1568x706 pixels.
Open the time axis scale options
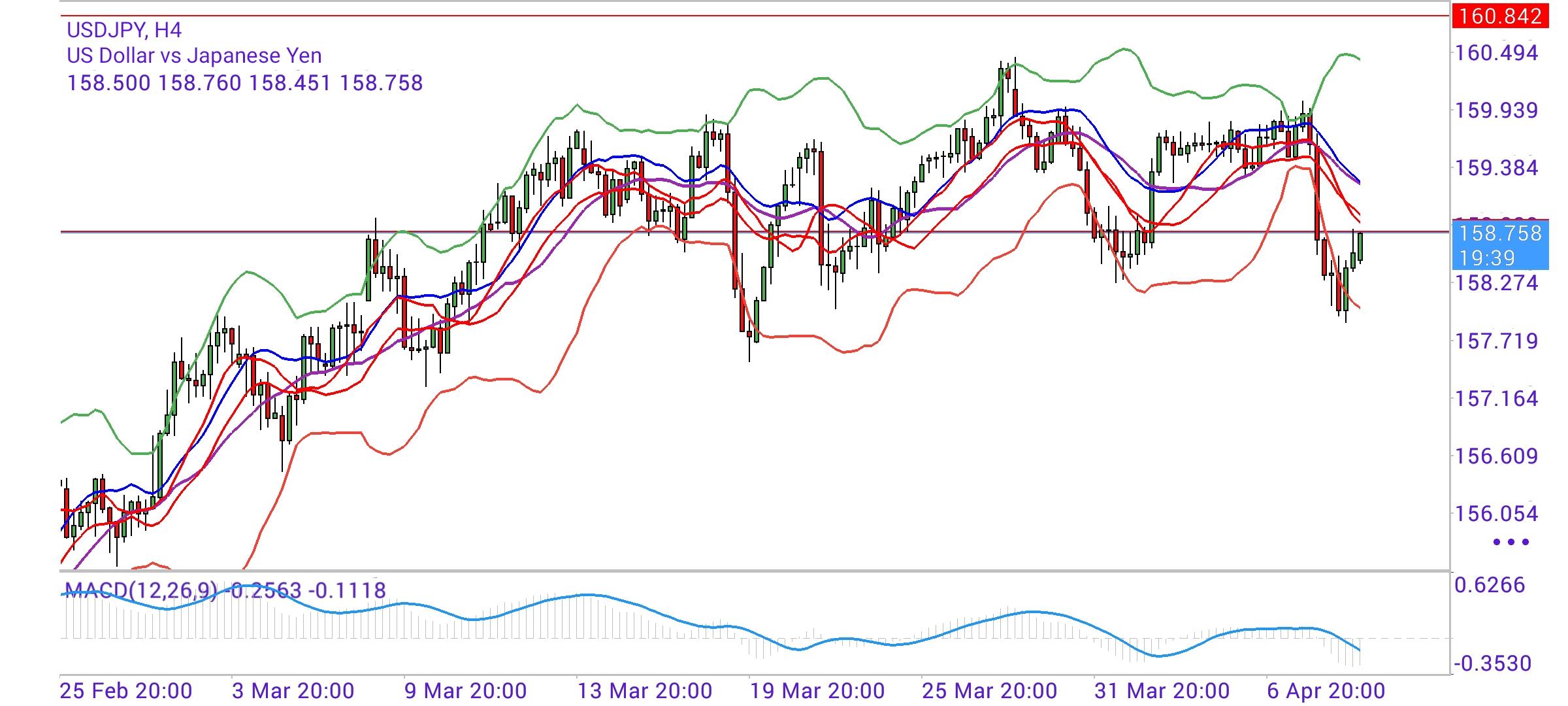point(784,689)
